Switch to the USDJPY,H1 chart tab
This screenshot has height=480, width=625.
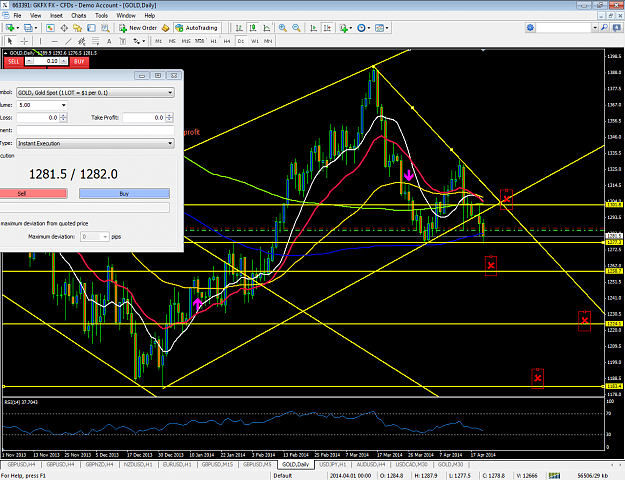pyautogui.click(x=332, y=464)
